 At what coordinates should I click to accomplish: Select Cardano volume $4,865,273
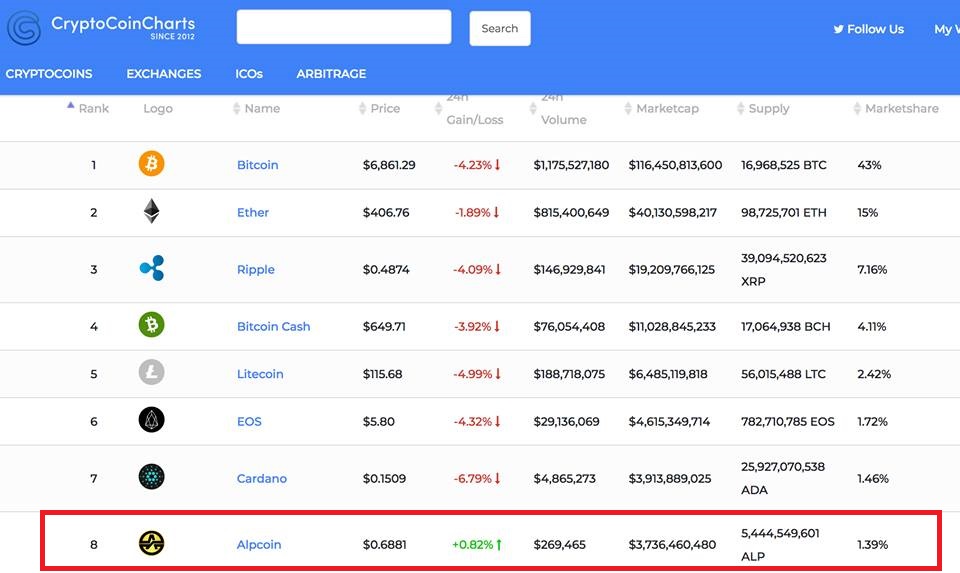pyautogui.click(x=564, y=478)
